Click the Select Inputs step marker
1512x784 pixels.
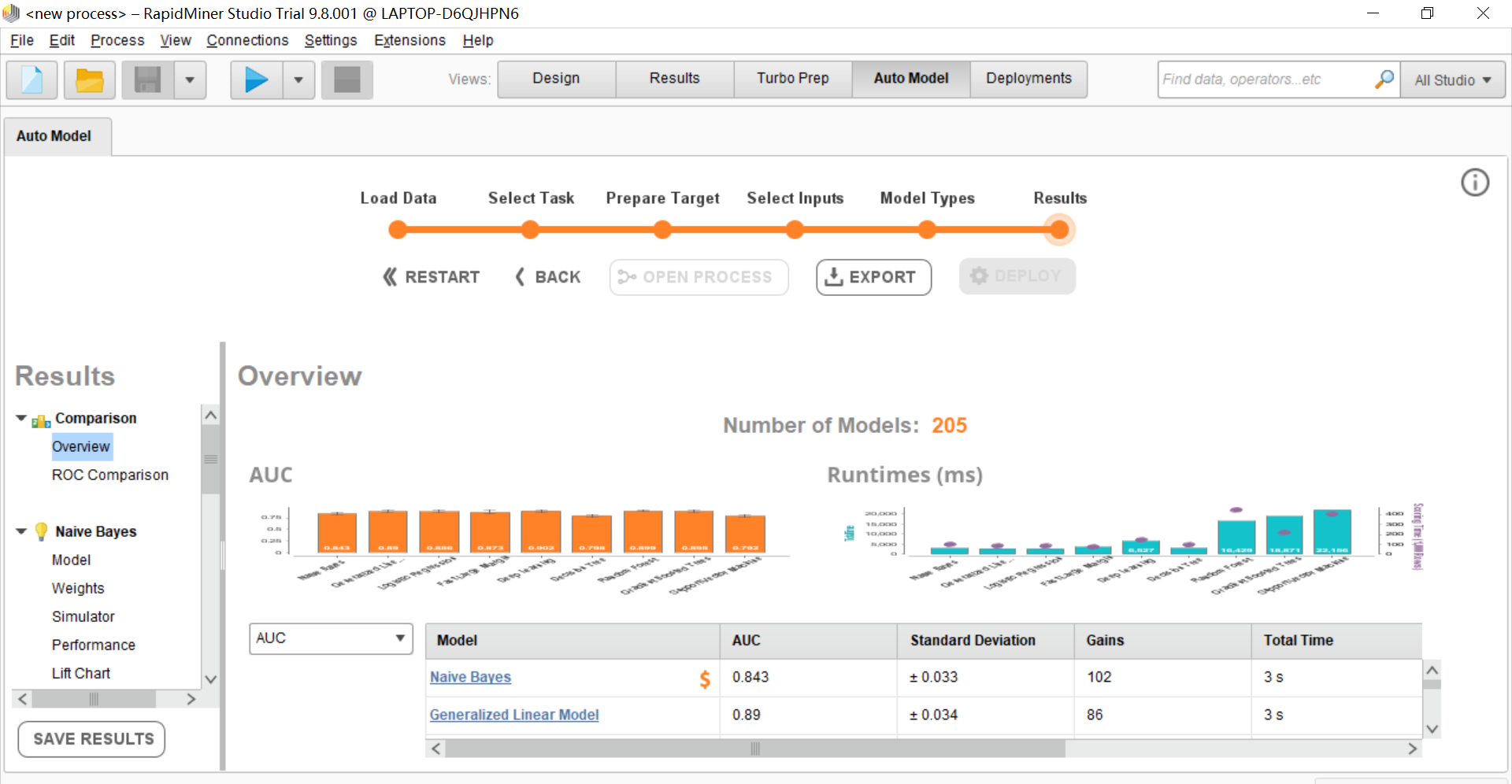pyautogui.click(x=795, y=230)
